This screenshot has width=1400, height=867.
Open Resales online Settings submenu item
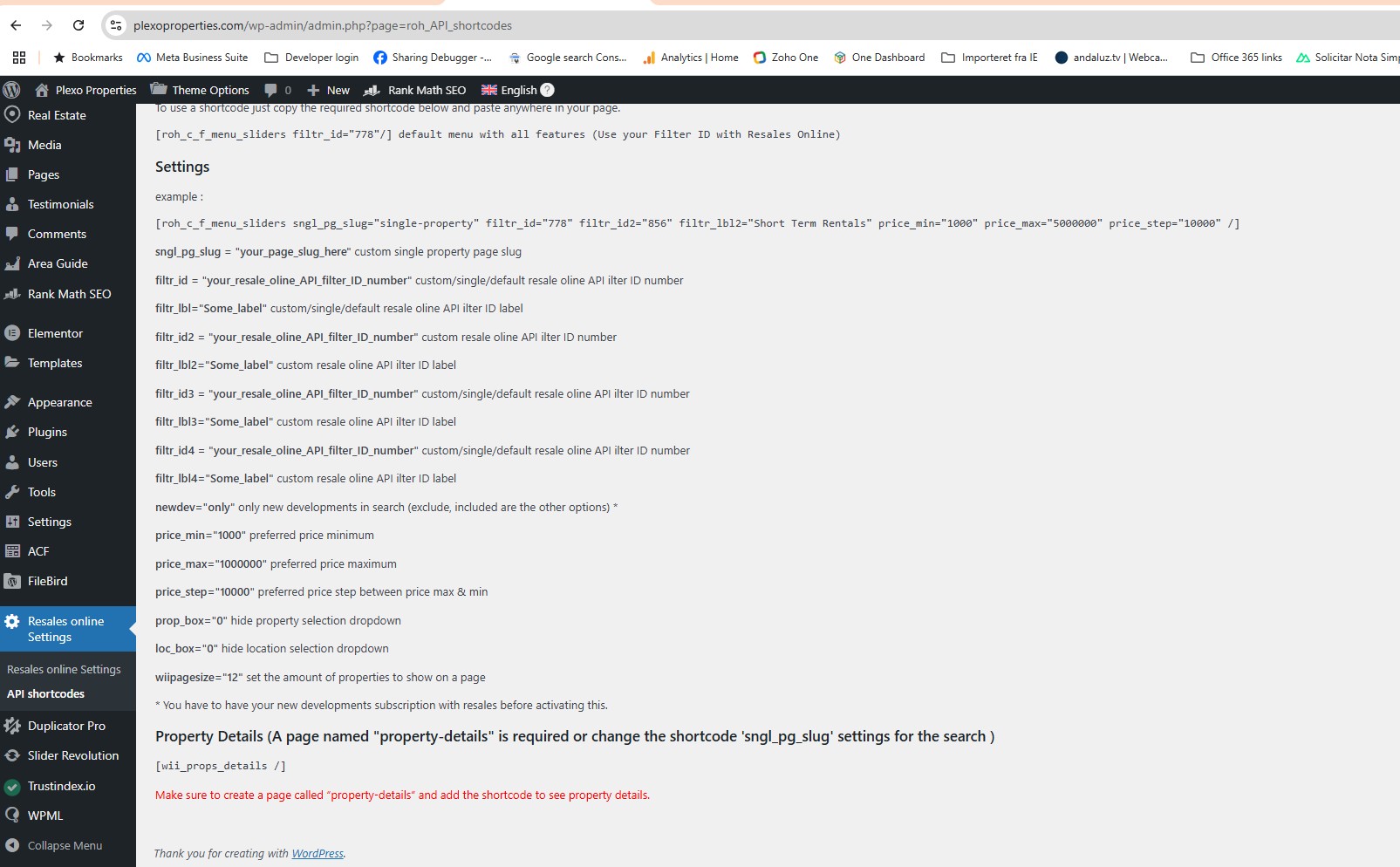click(x=64, y=669)
